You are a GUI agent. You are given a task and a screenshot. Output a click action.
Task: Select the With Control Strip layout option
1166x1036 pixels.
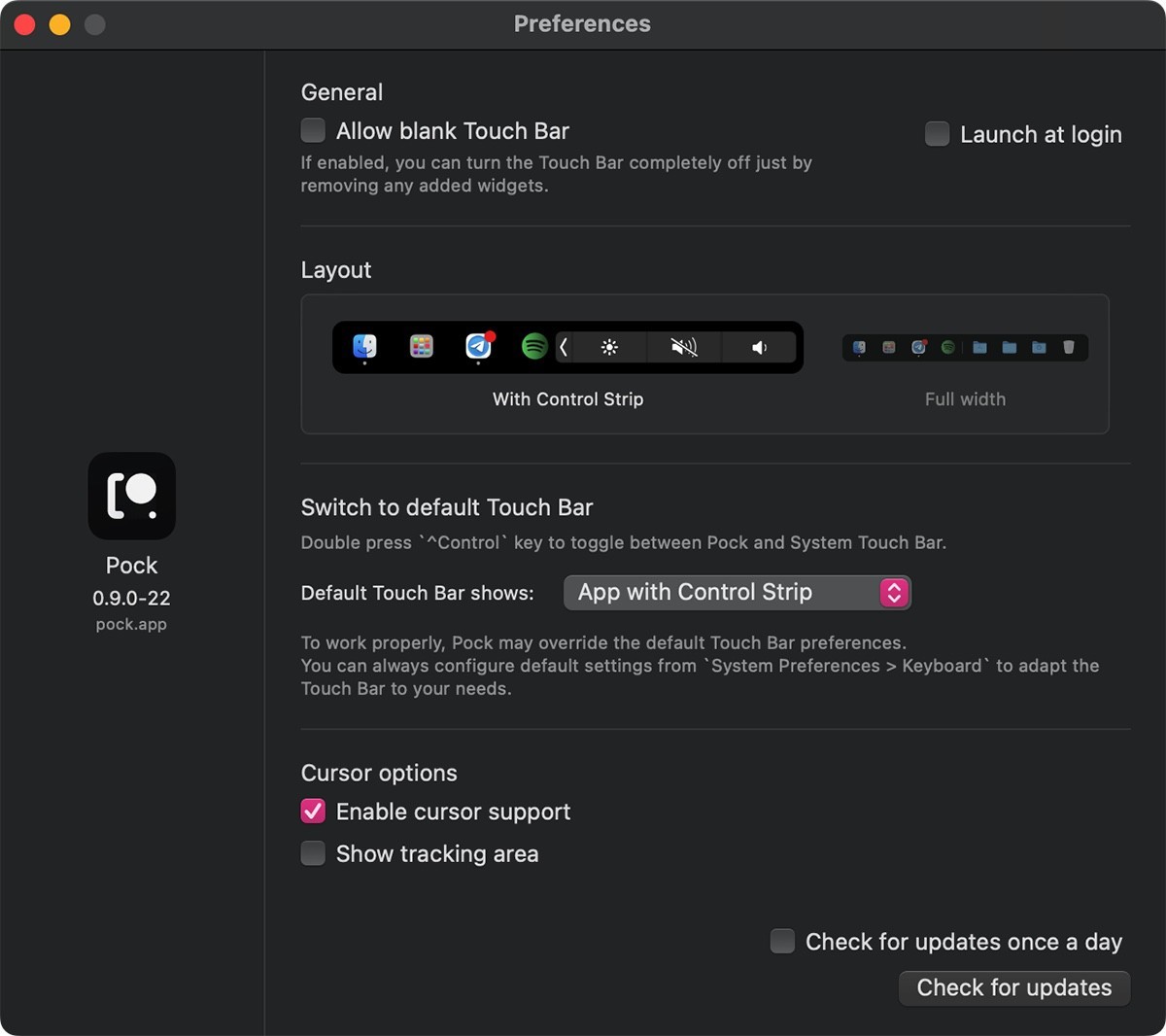(567, 398)
